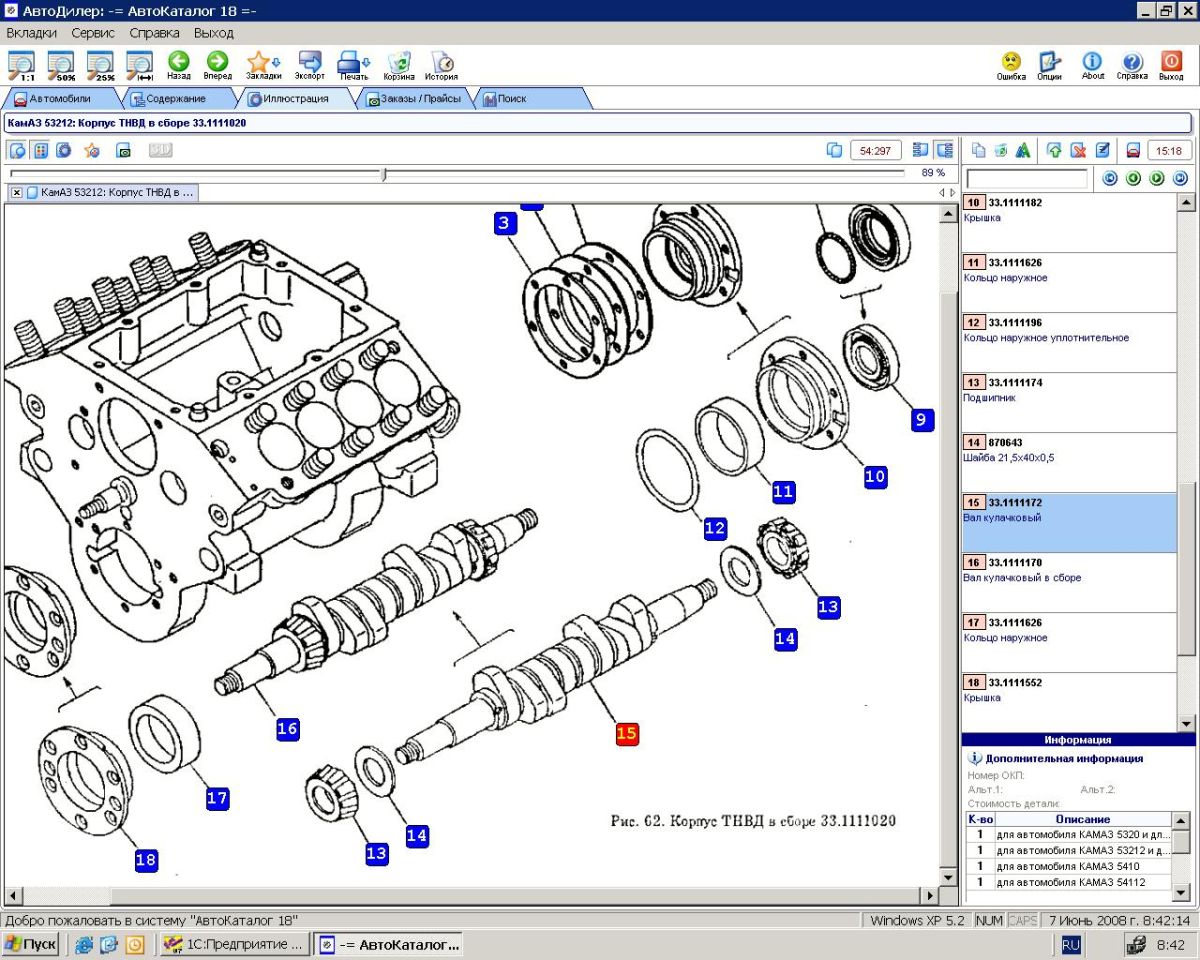Click the red X delete icon
The image size is (1200, 960).
[x=1078, y=150]
